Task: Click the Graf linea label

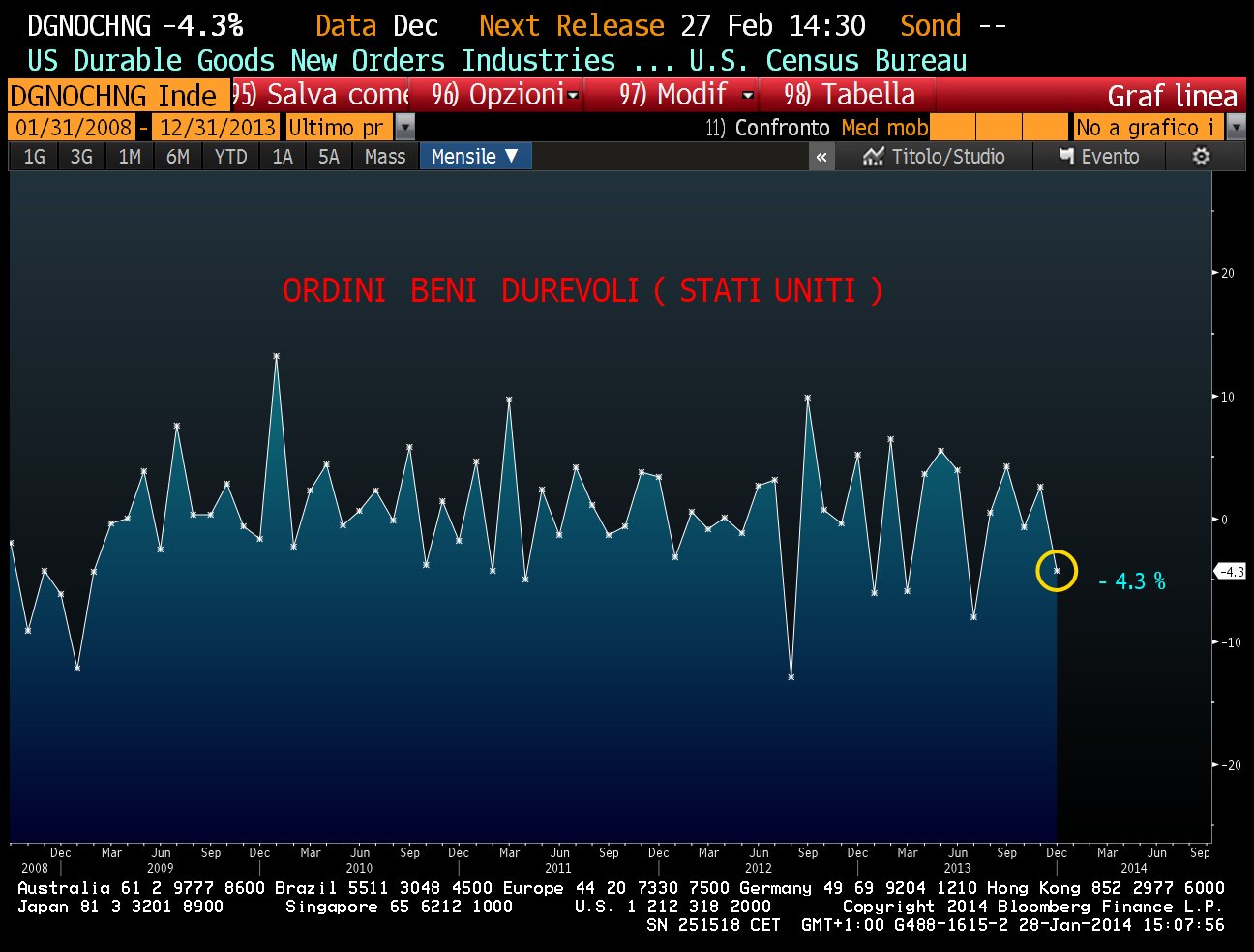Action: pyautogui.click(x=1173, y=96)
